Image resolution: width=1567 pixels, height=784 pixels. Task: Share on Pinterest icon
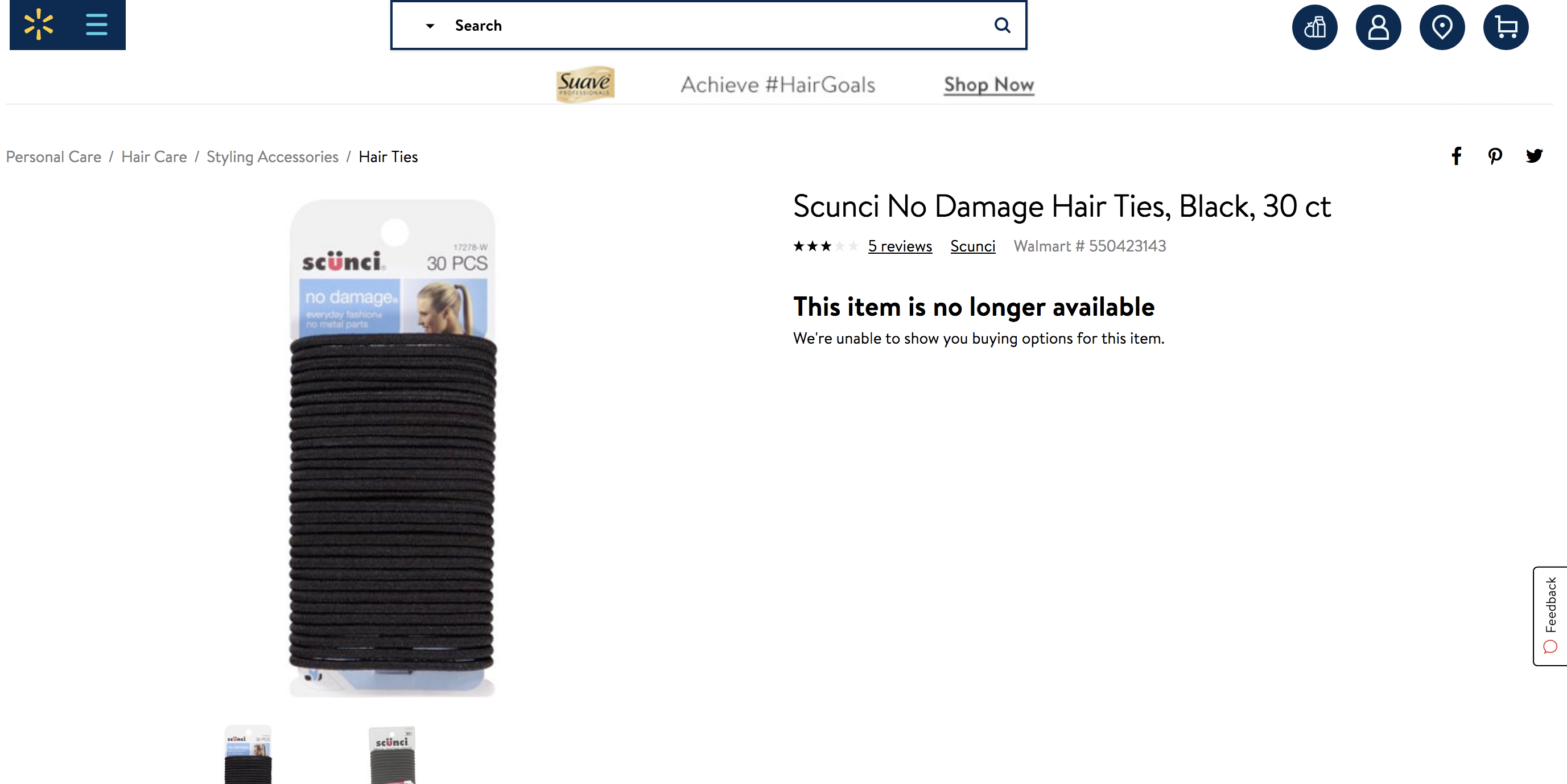click(x=1495, y=156)
